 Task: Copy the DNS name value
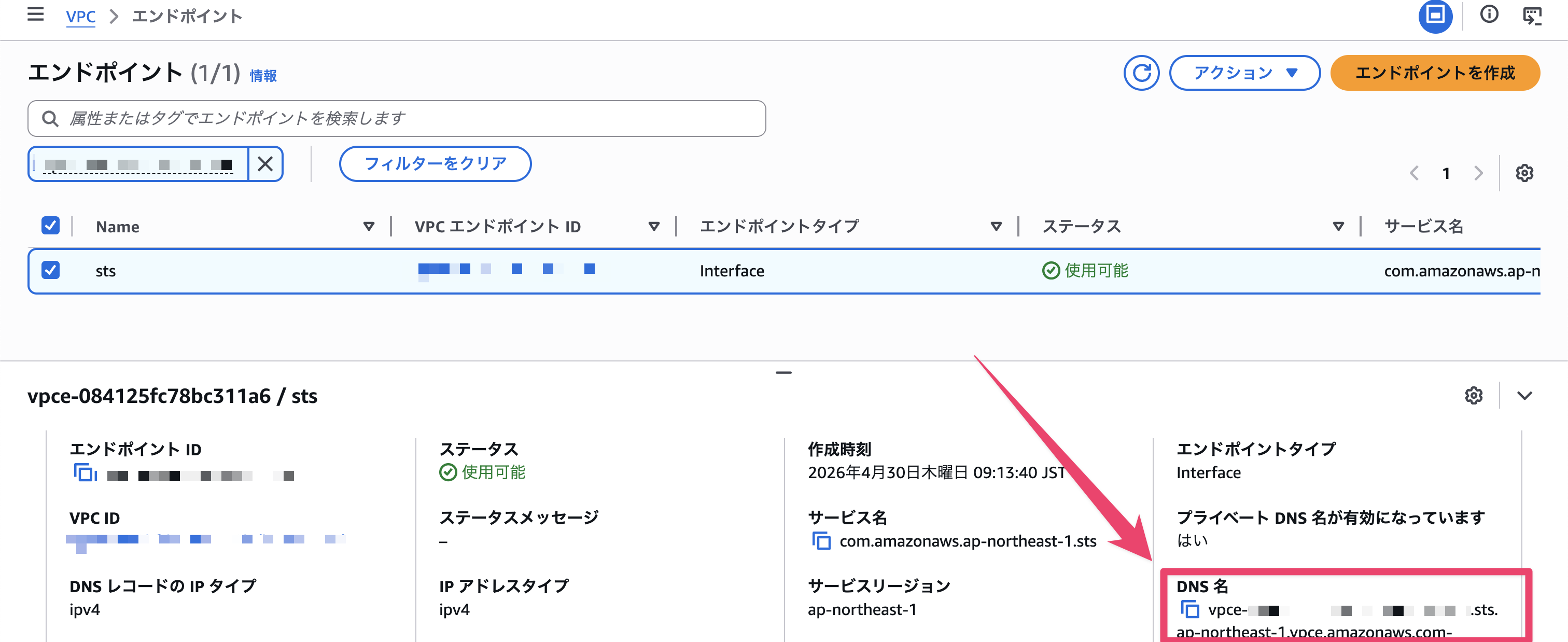tap(1189, 609)
